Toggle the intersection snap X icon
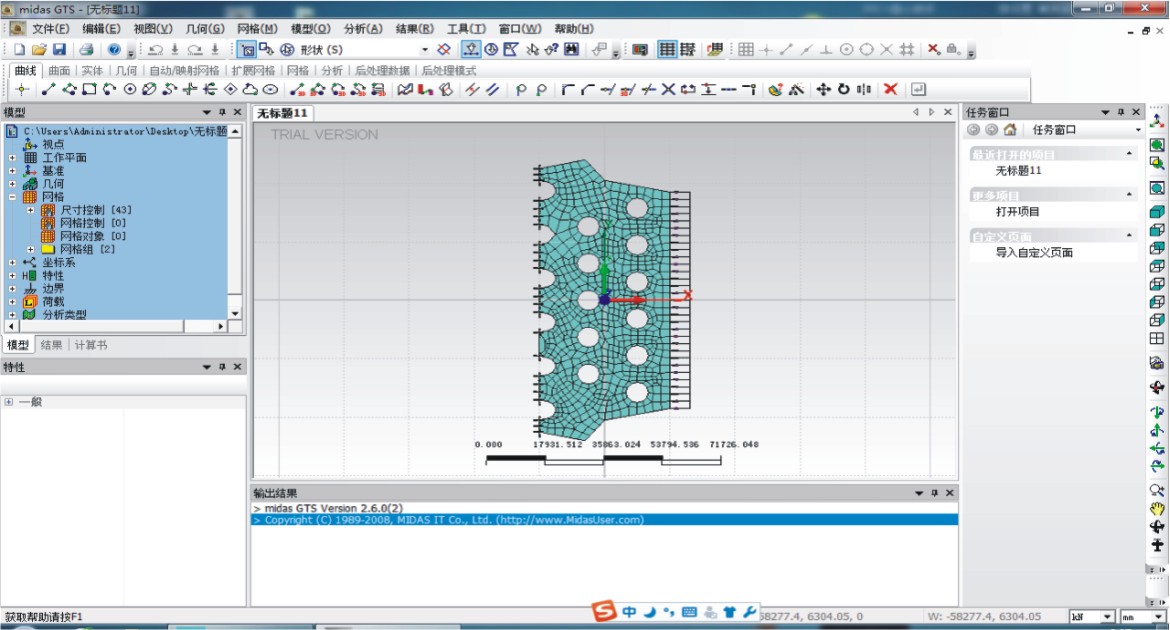The width and height of the screenshot is (1170, 630). click(886, 49)
